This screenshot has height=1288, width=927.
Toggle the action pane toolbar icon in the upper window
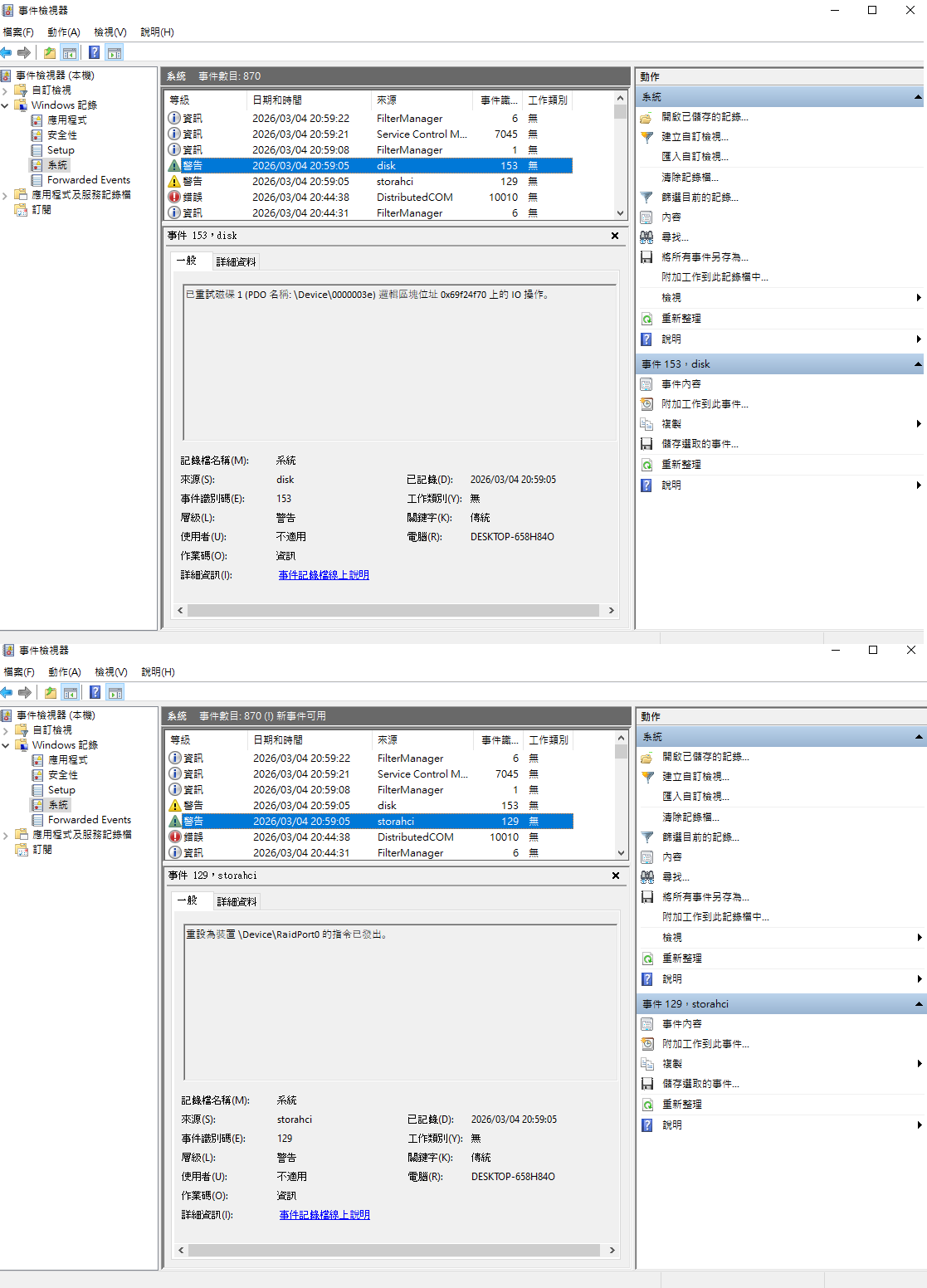[115, 53]
